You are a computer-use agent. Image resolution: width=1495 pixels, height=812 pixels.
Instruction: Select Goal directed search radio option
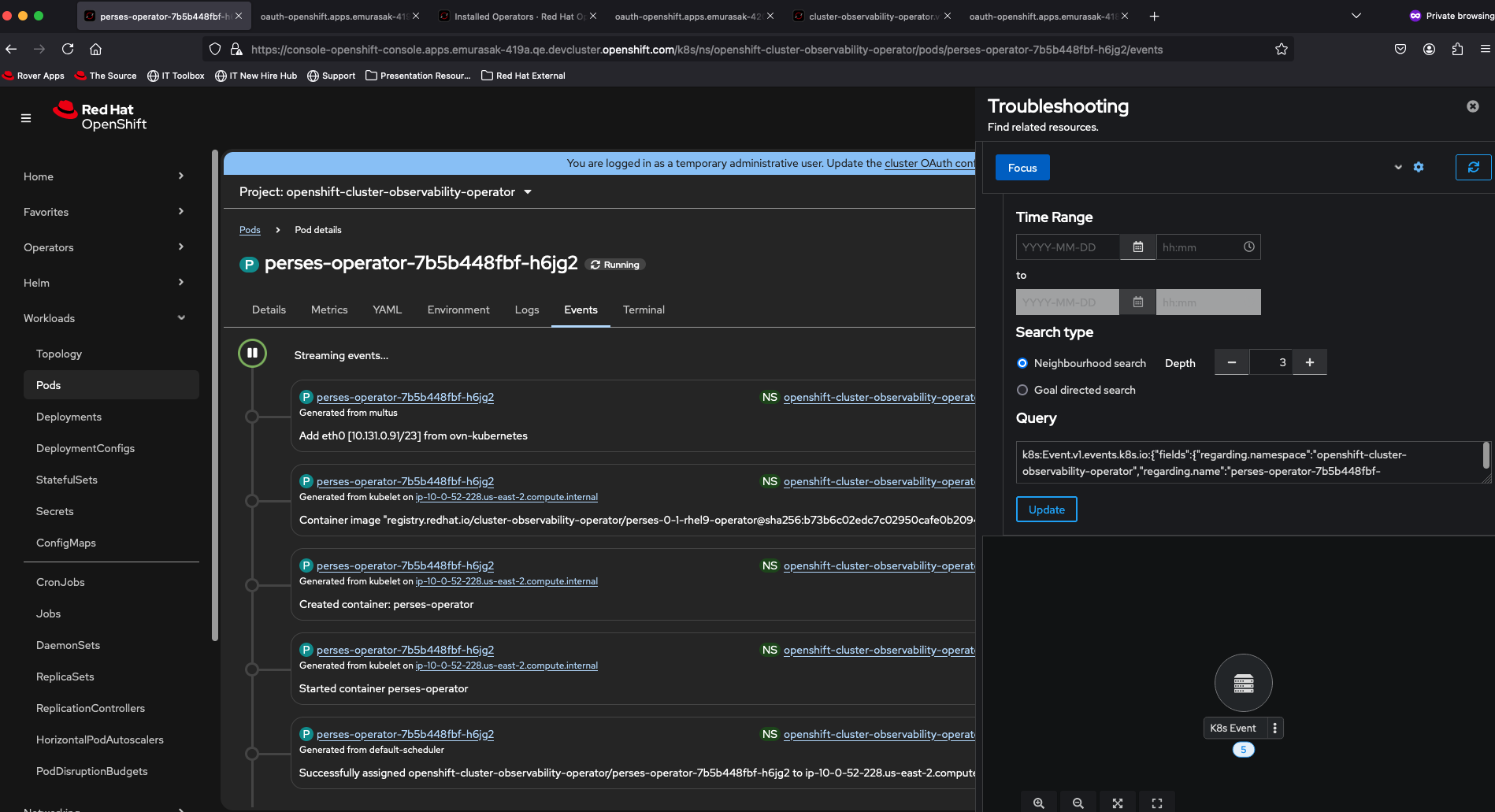click(1022, 390)
